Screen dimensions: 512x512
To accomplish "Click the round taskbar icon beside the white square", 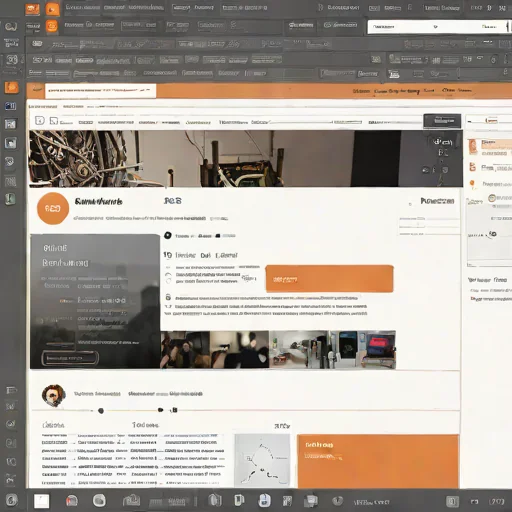I will coord(99,500).
